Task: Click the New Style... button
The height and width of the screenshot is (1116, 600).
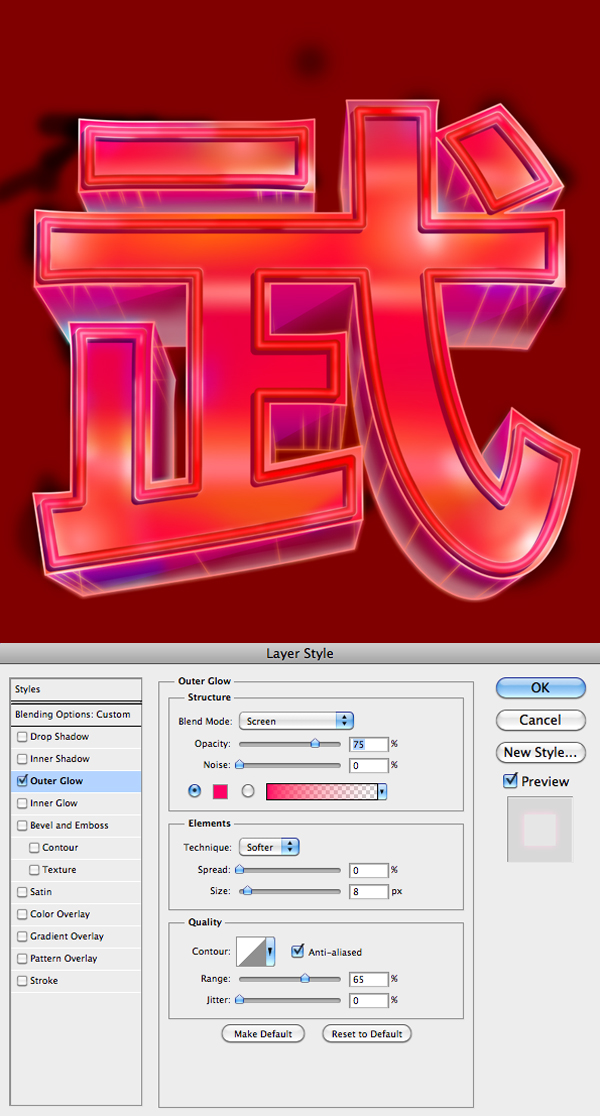Action: (540, 752)
